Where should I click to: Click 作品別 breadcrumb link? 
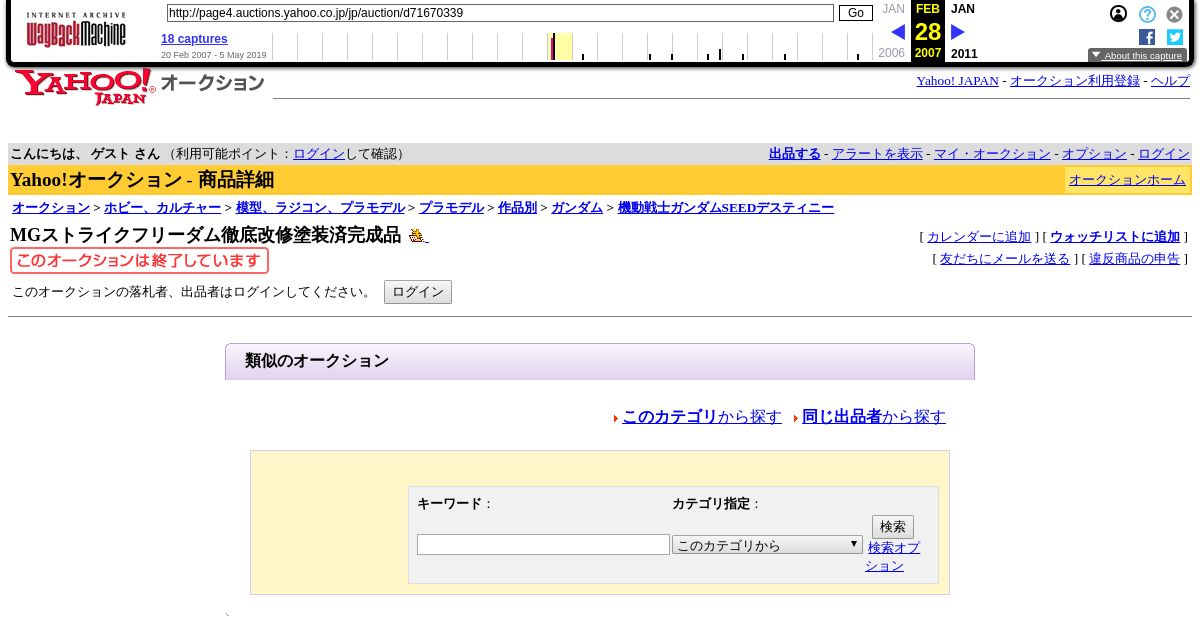click(517, 208)
